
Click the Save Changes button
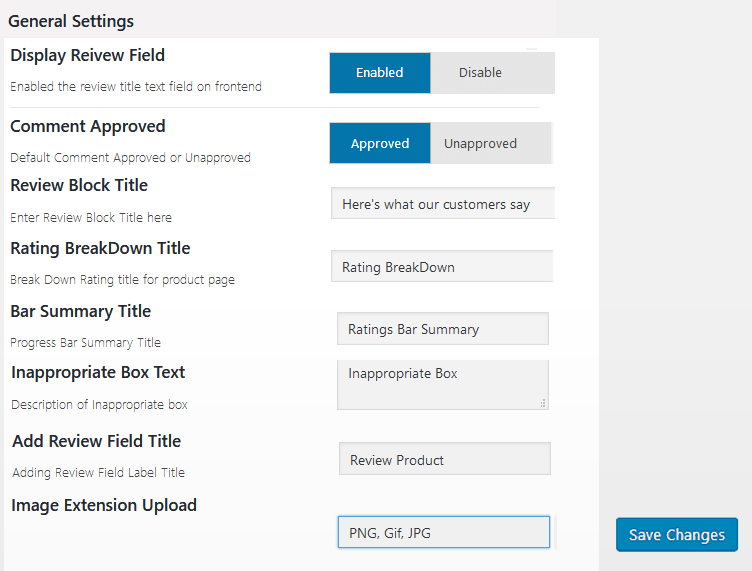coord(677,535)
